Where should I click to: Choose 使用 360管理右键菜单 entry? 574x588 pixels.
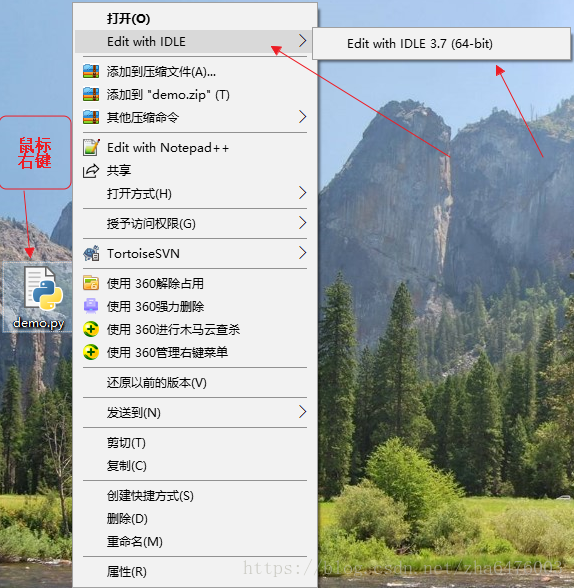[195, 352]
